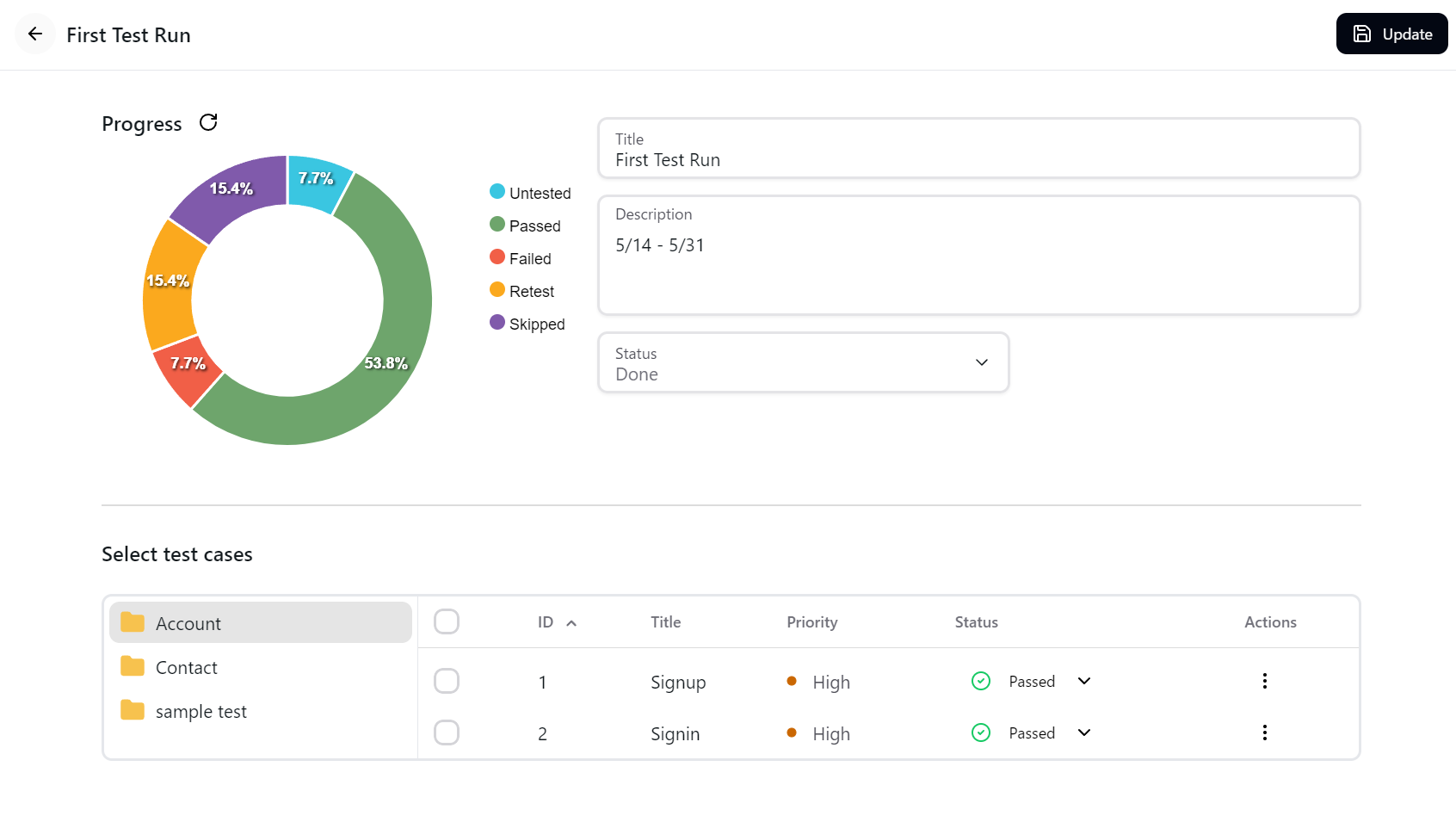Open the Signup test case title
Viewport: 1456px width, 816px height.
678,683
